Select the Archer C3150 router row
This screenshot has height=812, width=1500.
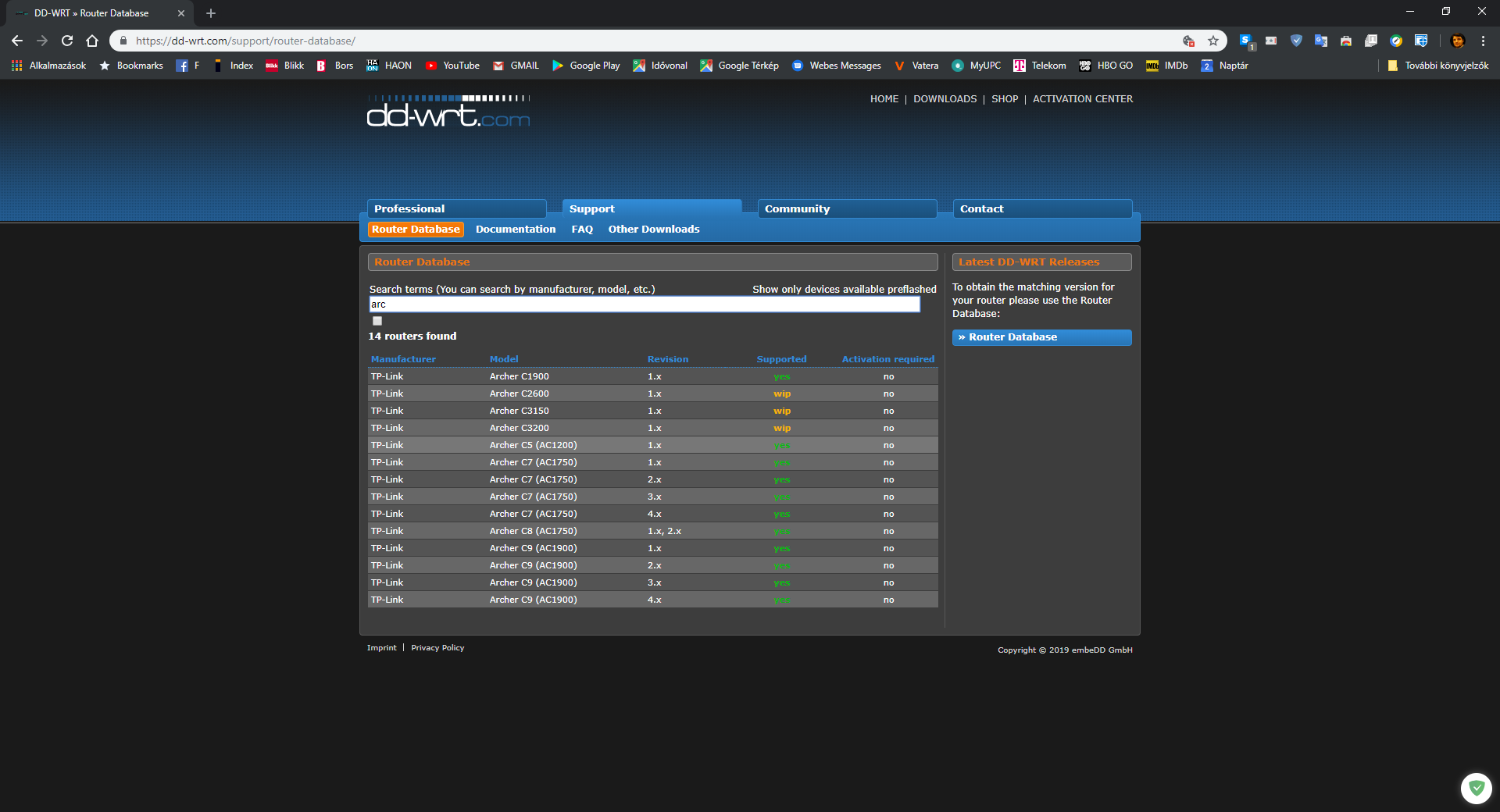(653, 411)
